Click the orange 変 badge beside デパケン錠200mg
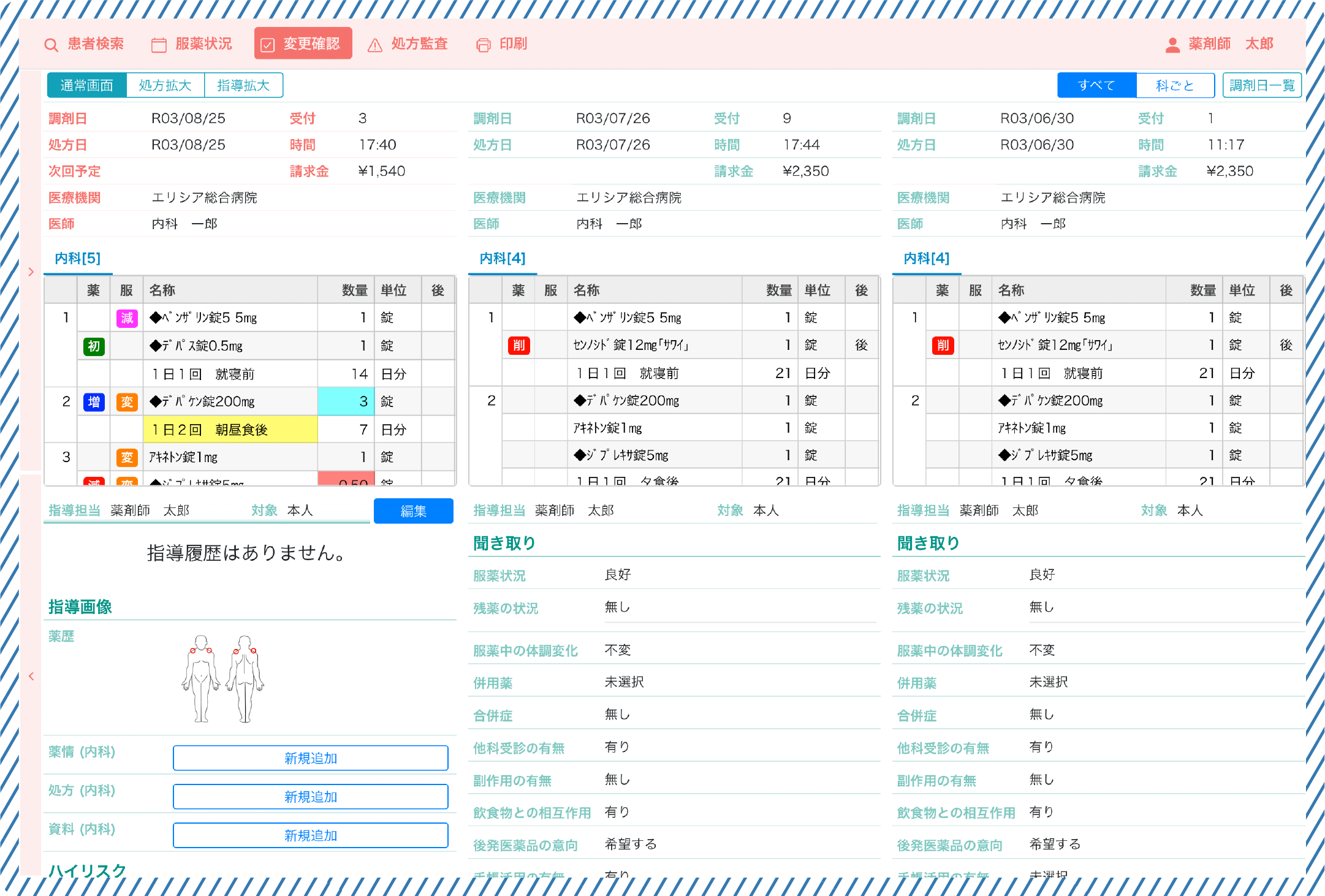This screenshot has width=1325, height=896. point(127,402)
